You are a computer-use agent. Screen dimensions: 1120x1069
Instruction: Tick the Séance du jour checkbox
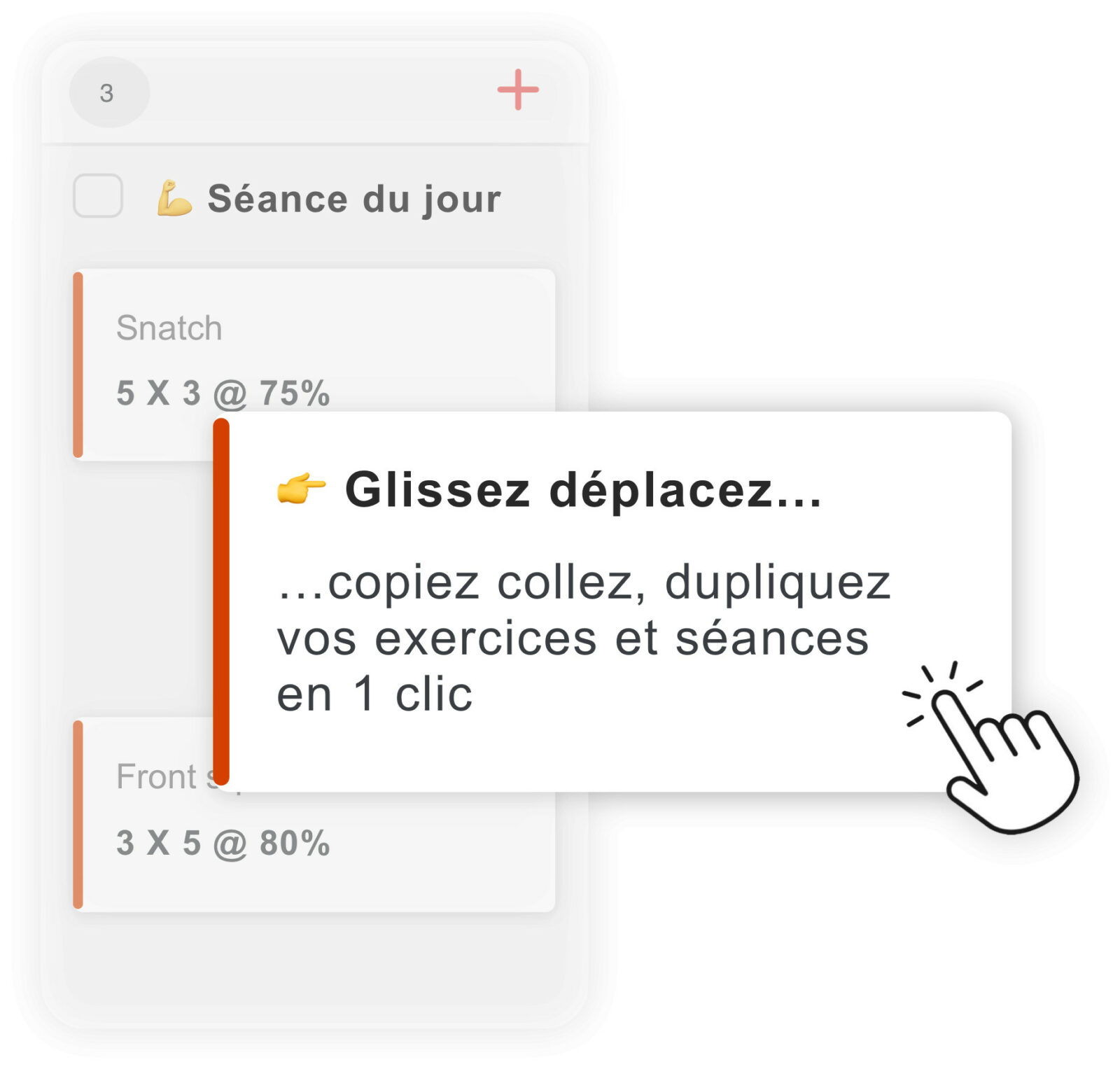tap(98, 196)
